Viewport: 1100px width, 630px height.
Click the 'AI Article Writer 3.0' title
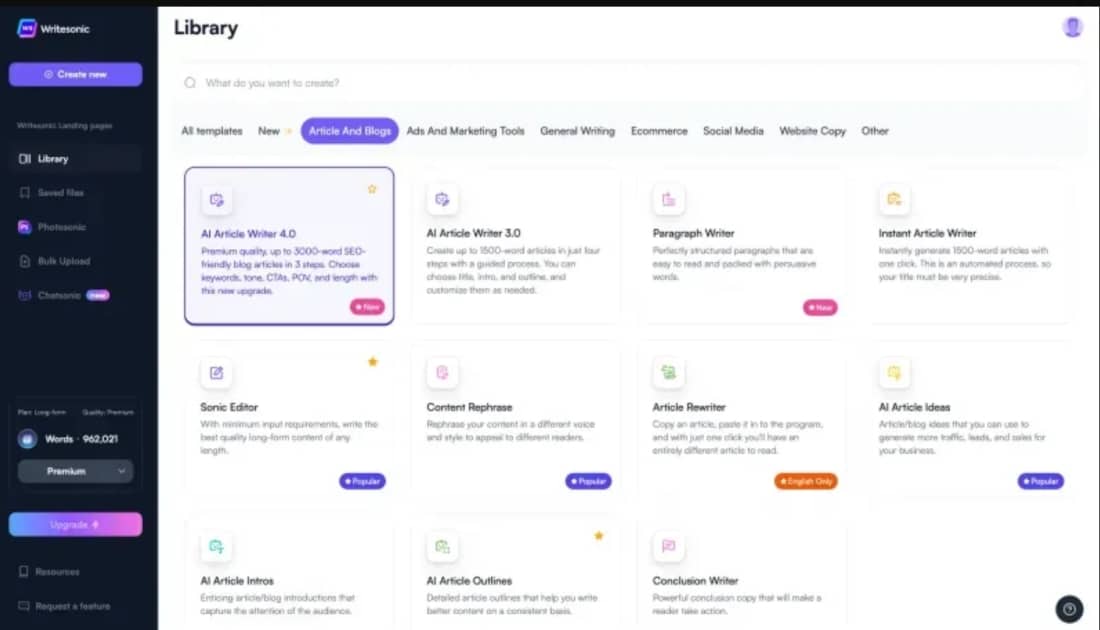tap(474, 233)
